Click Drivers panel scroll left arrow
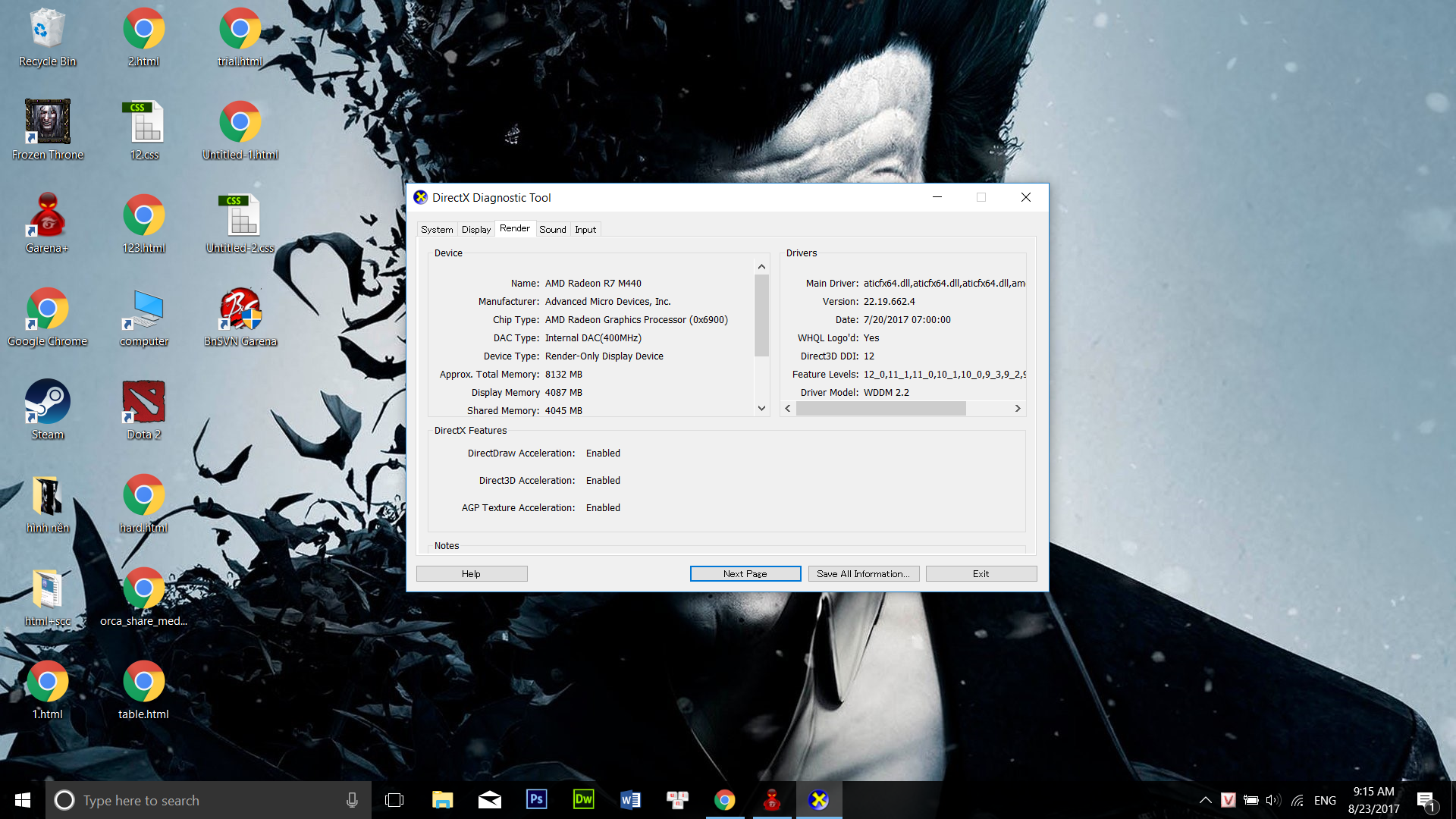Screen dimensions: 1456x819 point(788,408)
